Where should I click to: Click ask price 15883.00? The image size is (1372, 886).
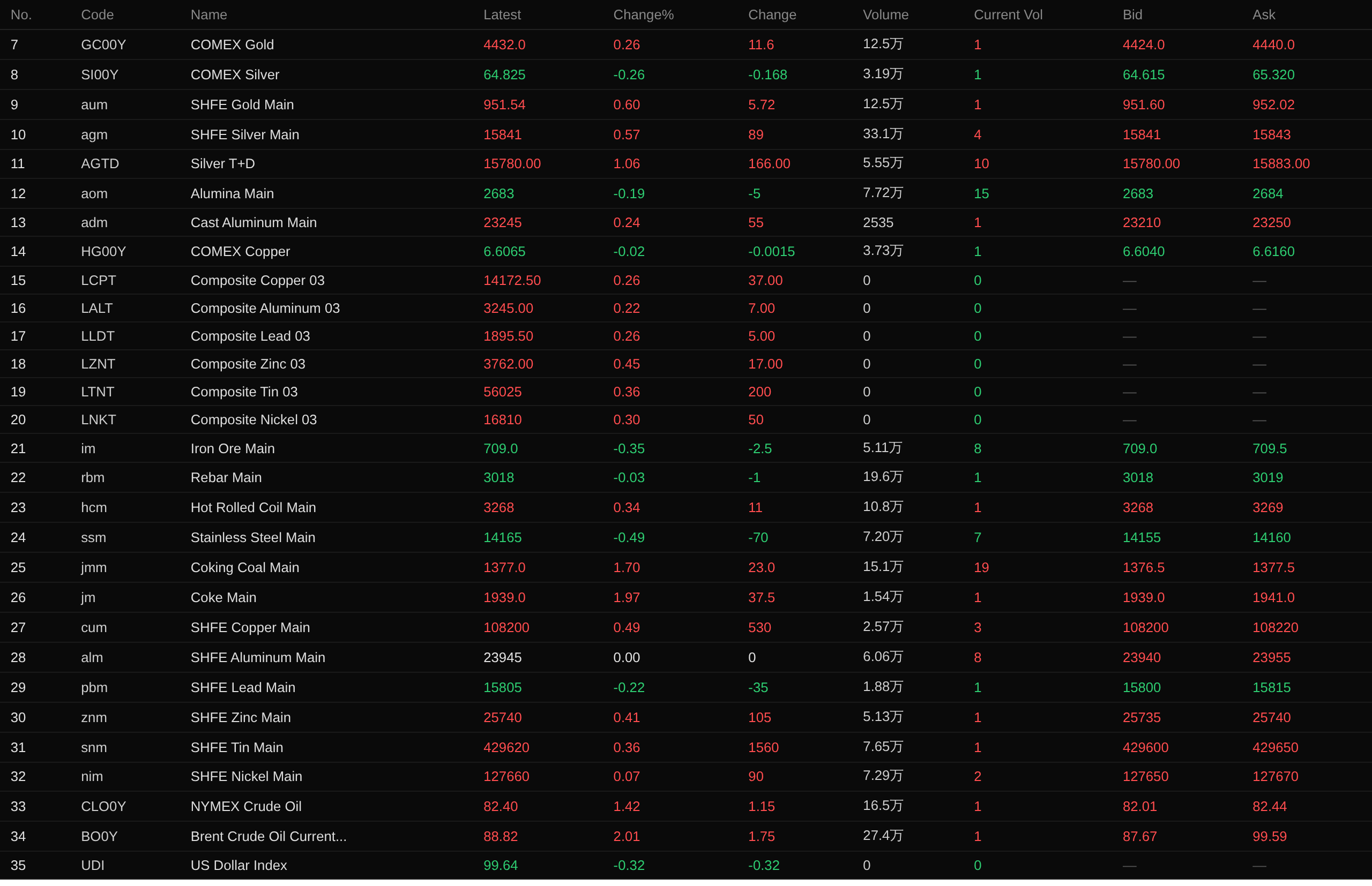[1281, 164]
